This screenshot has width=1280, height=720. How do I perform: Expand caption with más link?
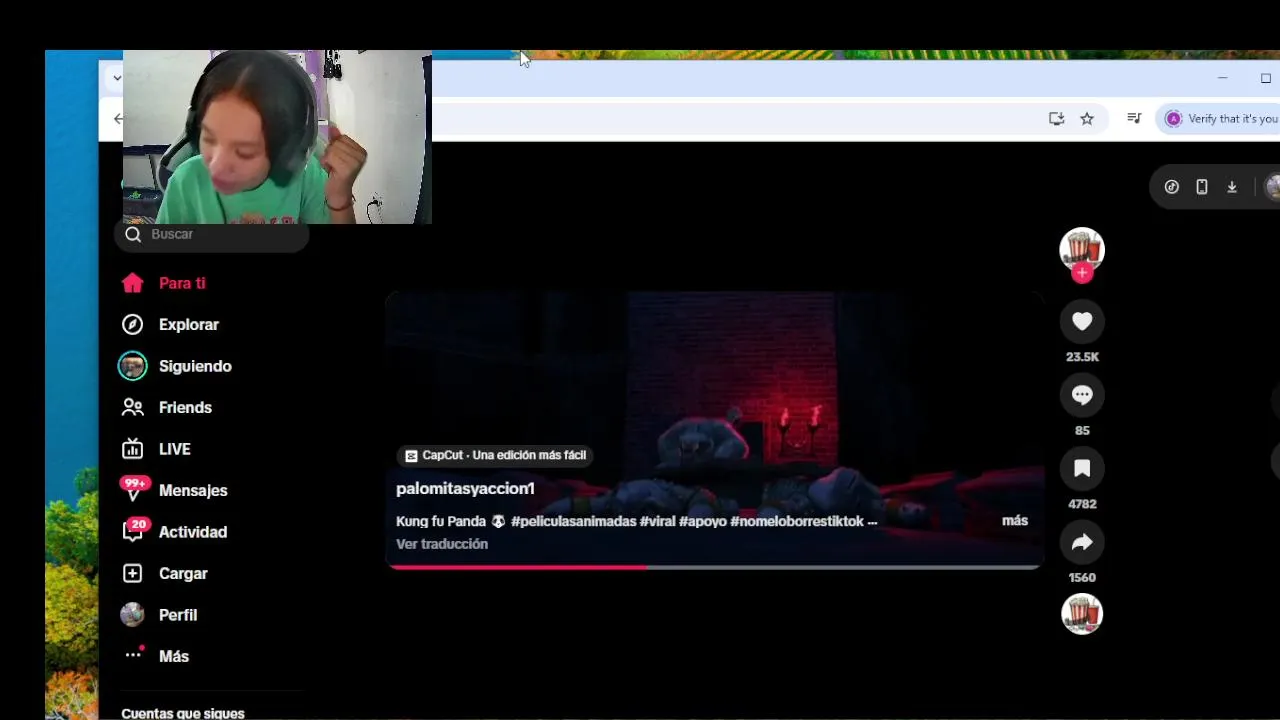pyautogui.click(x=1015, y=521)
